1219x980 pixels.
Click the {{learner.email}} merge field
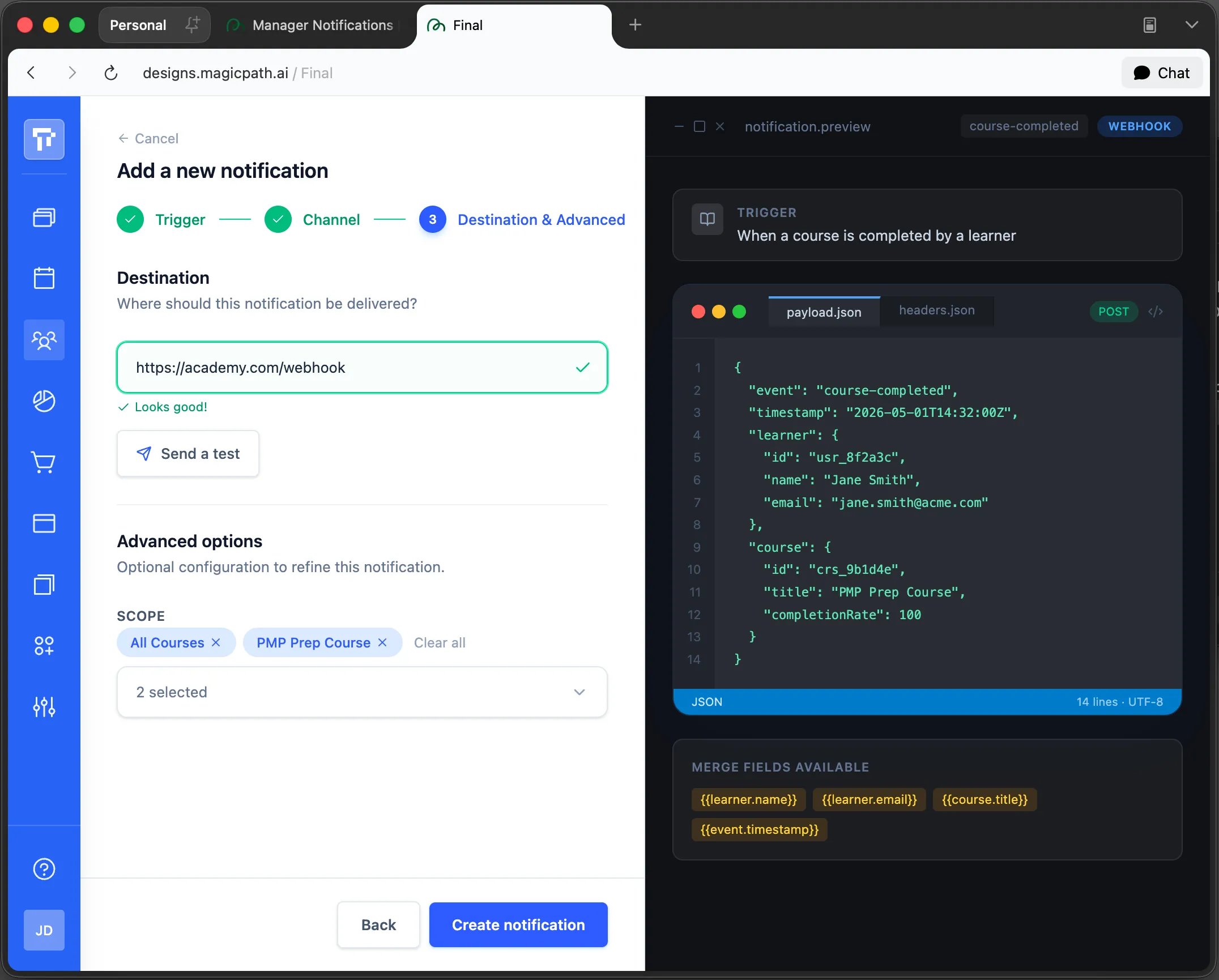click(x=870, y=799)
